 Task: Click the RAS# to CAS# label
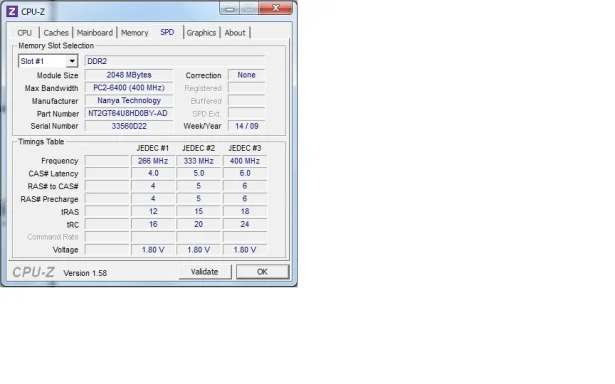[53, 186]
